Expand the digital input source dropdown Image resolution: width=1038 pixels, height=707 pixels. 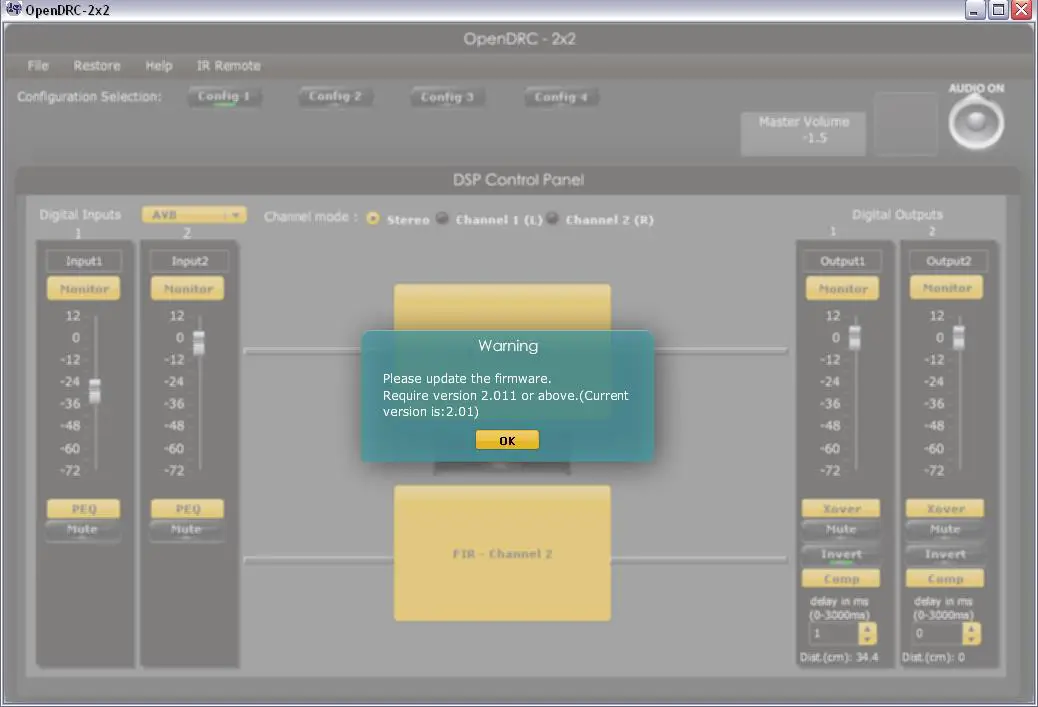click(x=235, y=215)
